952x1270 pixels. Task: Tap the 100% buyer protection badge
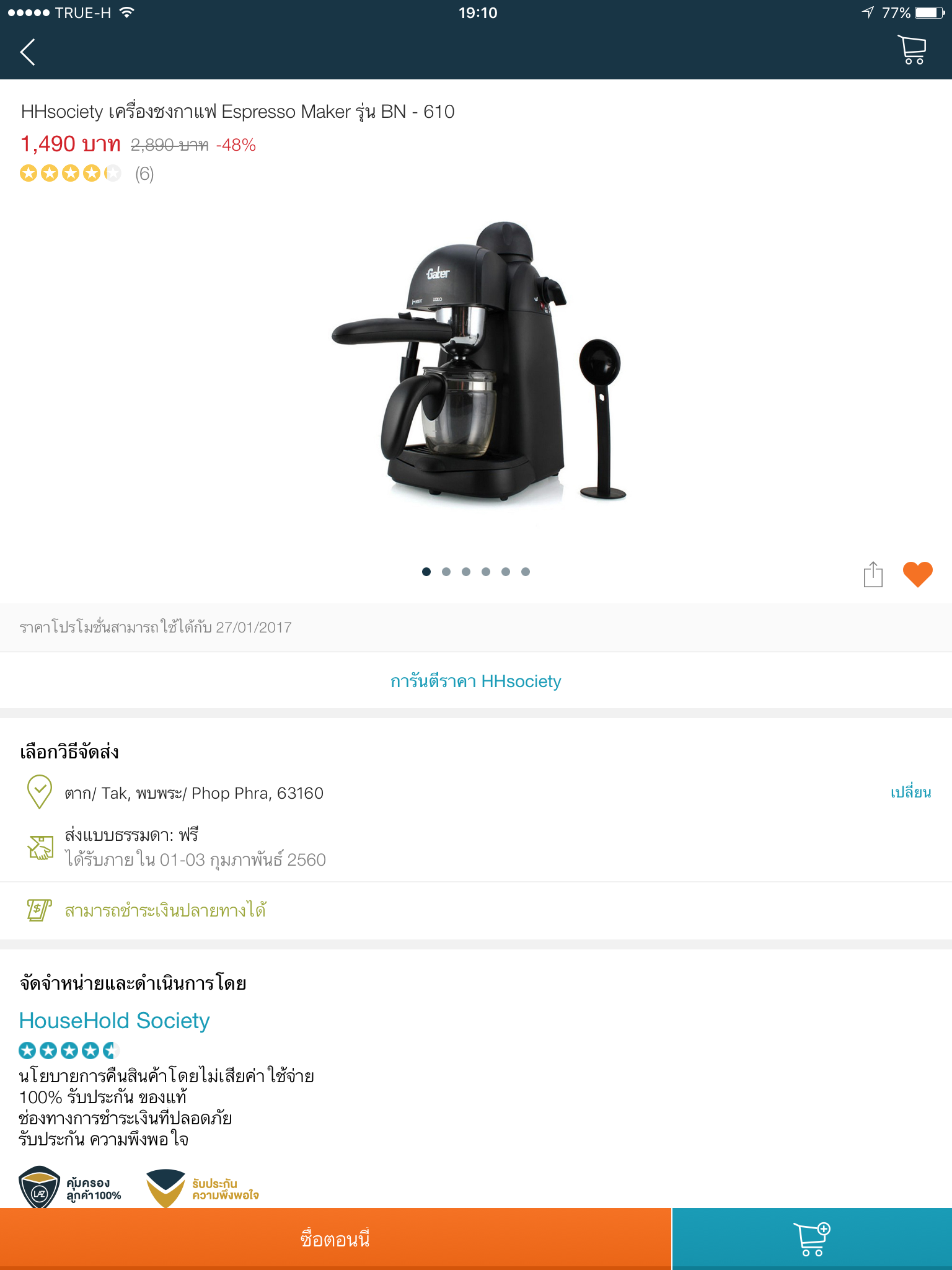70,1188
